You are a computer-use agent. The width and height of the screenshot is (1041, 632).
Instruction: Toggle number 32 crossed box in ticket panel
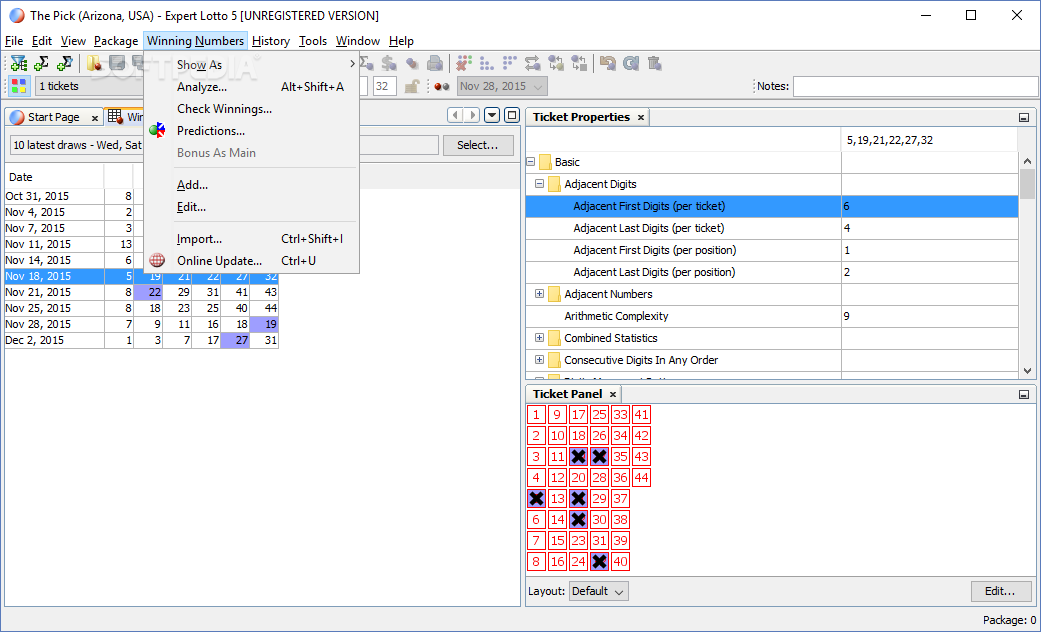(x=600, y=562)
